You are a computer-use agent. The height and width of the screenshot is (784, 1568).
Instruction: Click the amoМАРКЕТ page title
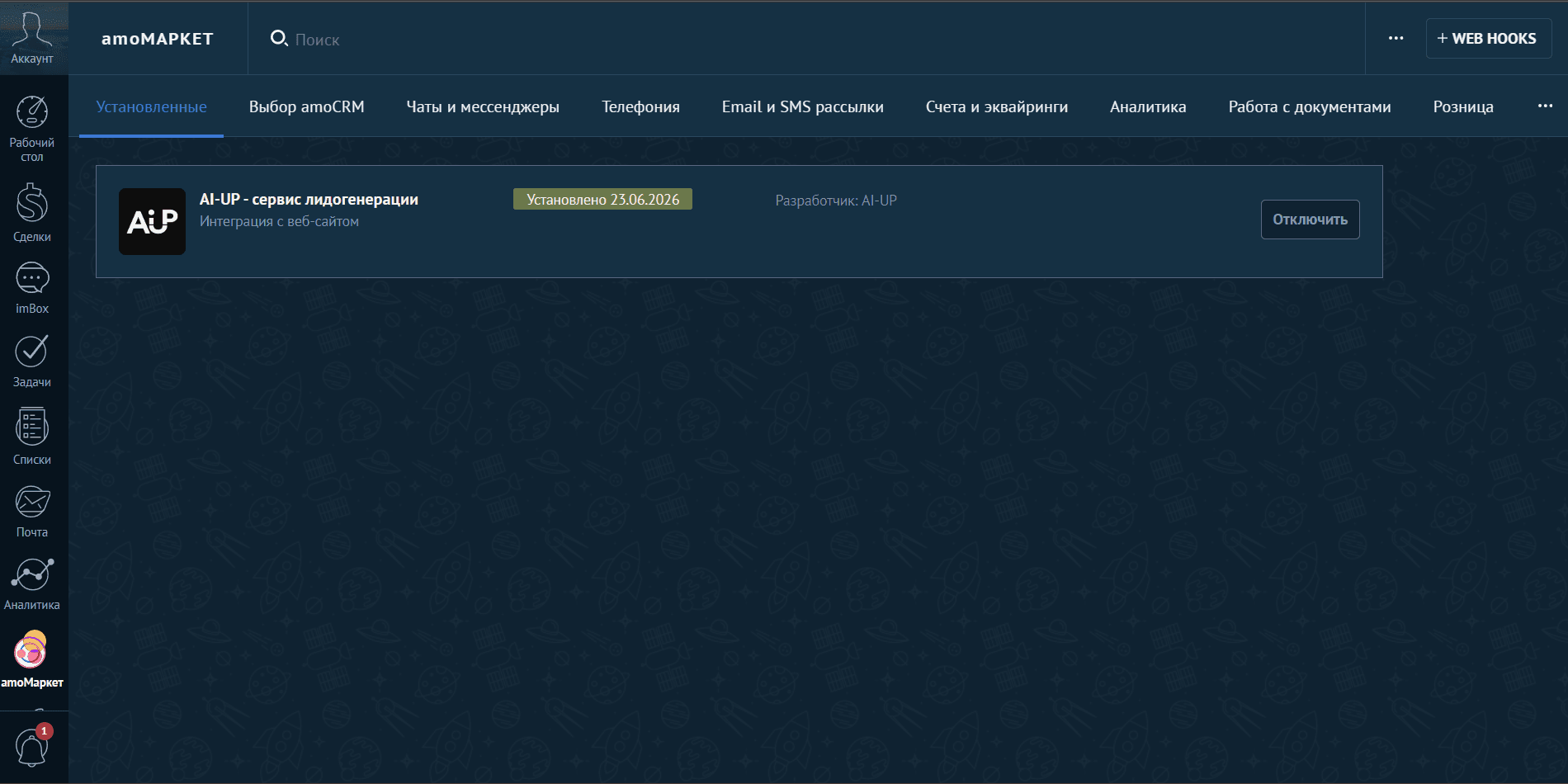pos(157,39)
